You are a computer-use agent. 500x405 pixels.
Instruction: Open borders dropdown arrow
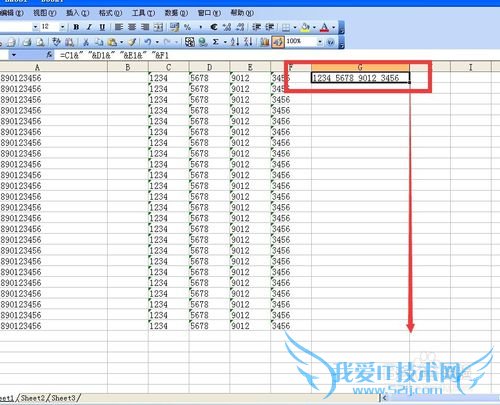[x=295, y=27]
